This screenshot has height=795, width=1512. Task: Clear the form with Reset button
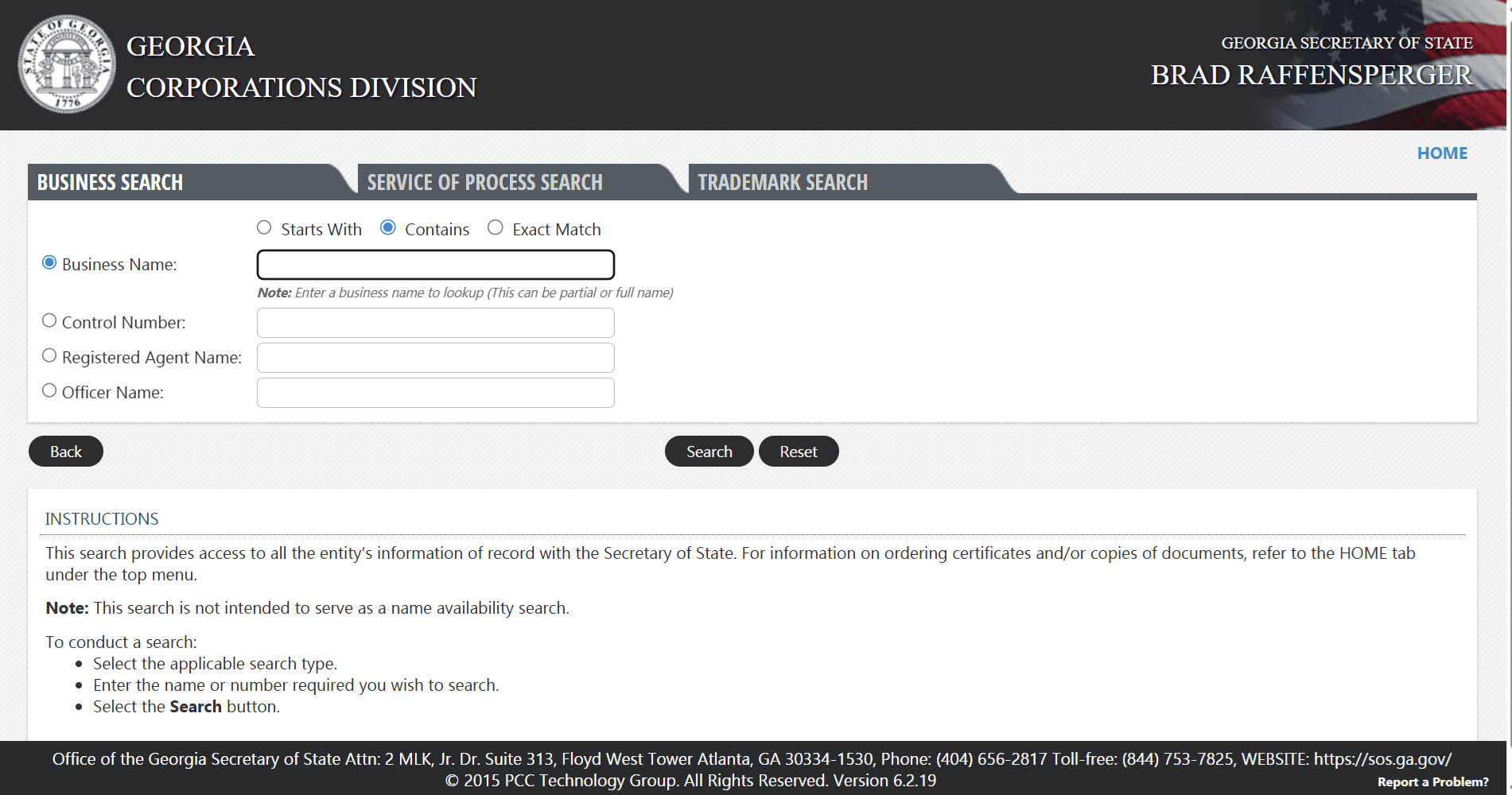(799, 452)
